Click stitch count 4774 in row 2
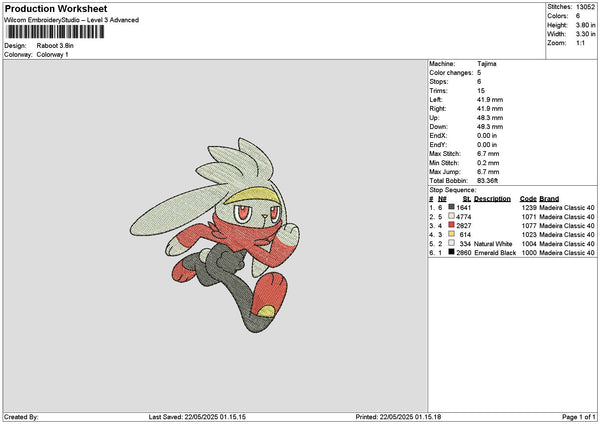This screenshot has height=424, width=600. coord(463,217)
